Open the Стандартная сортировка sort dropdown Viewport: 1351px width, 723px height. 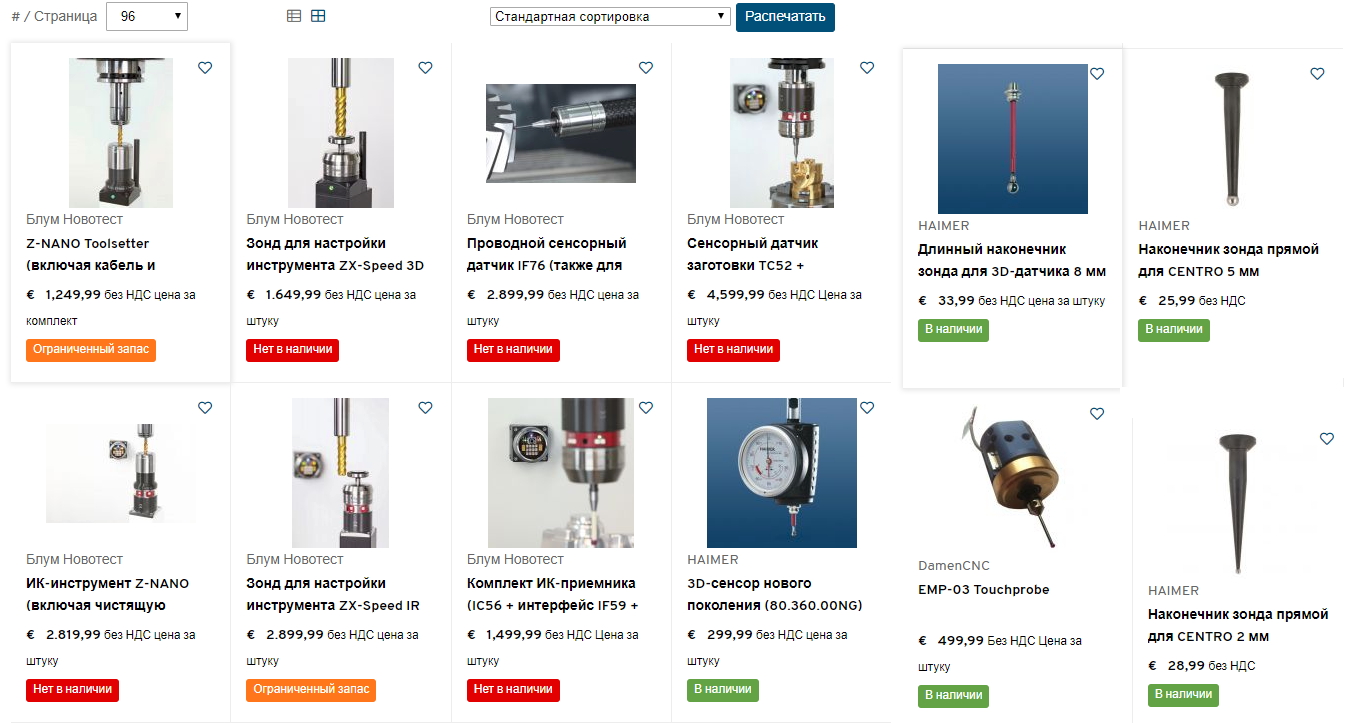pos(611,17)
